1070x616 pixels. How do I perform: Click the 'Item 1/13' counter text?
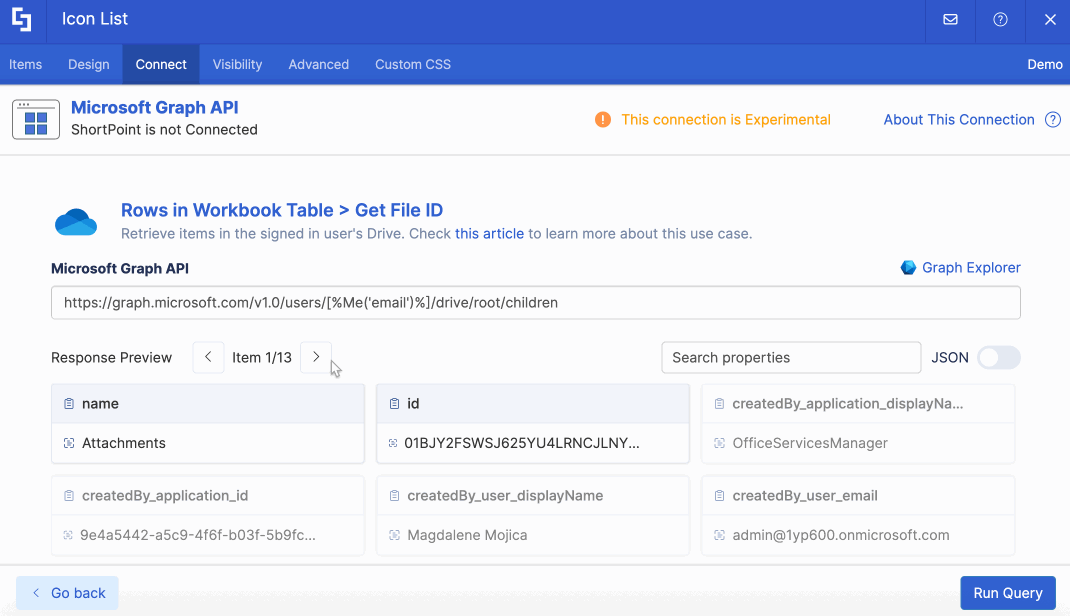[262, 357]
